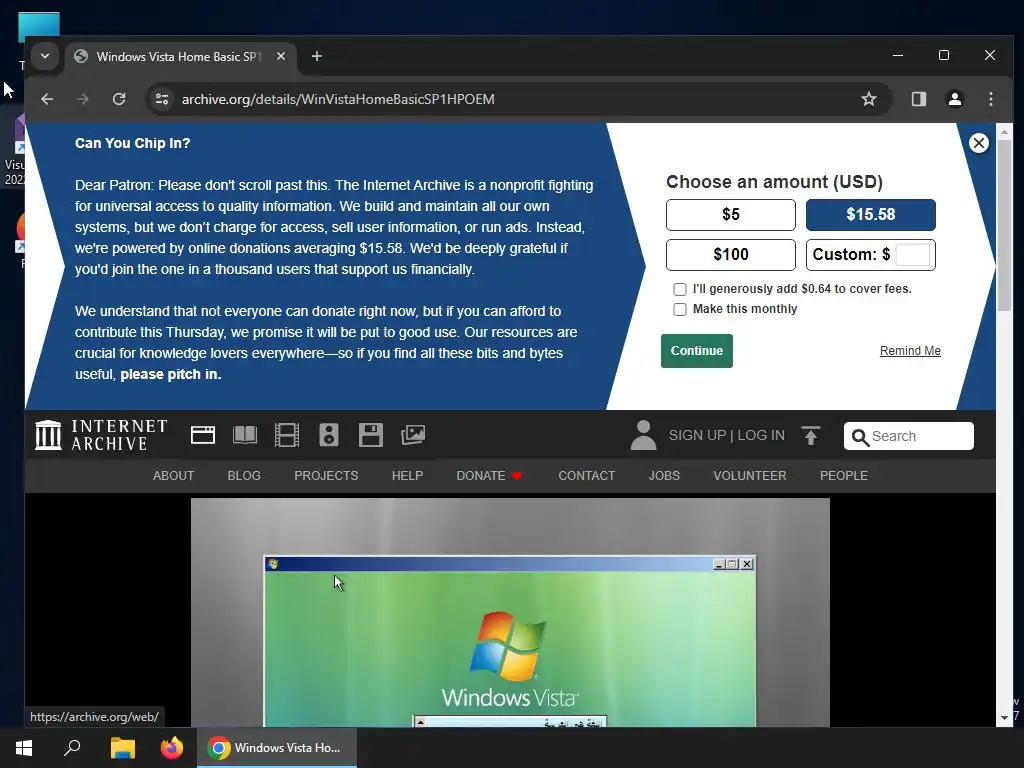Click the Remind Me link

pos(910,351)
